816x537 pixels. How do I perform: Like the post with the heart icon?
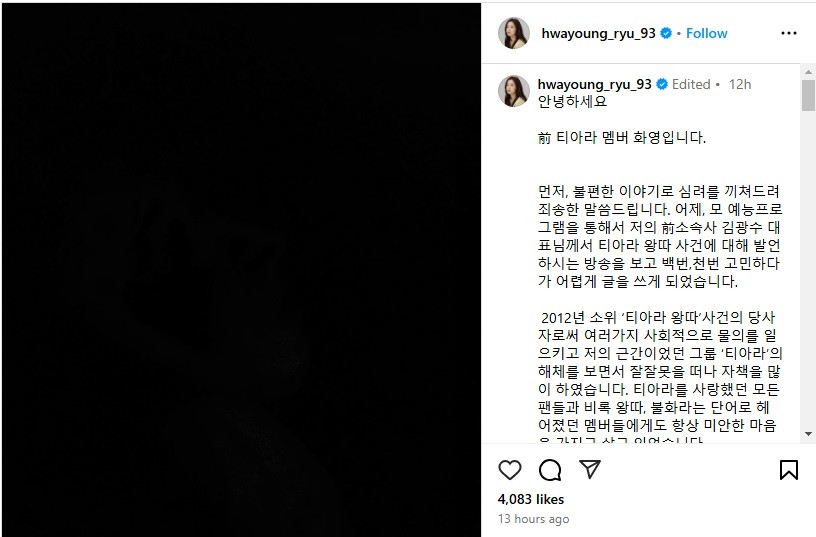tap(509, 470)
